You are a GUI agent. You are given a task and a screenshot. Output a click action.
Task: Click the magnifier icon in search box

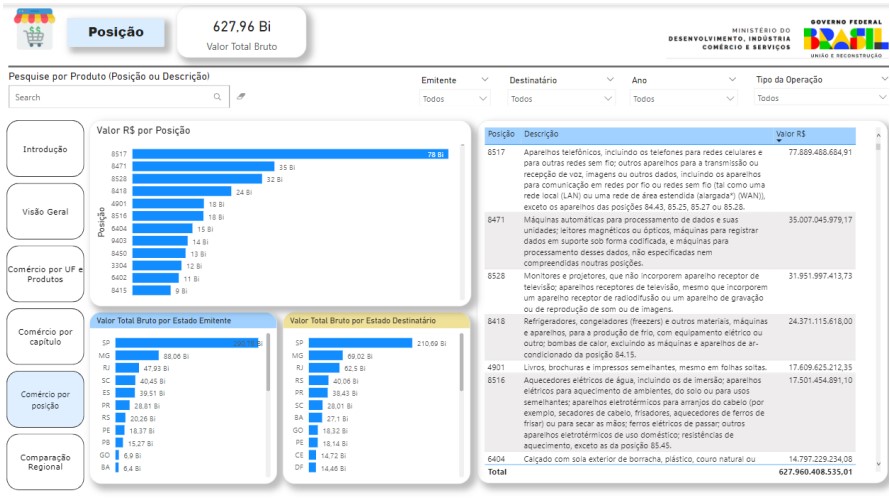point(217,97)
